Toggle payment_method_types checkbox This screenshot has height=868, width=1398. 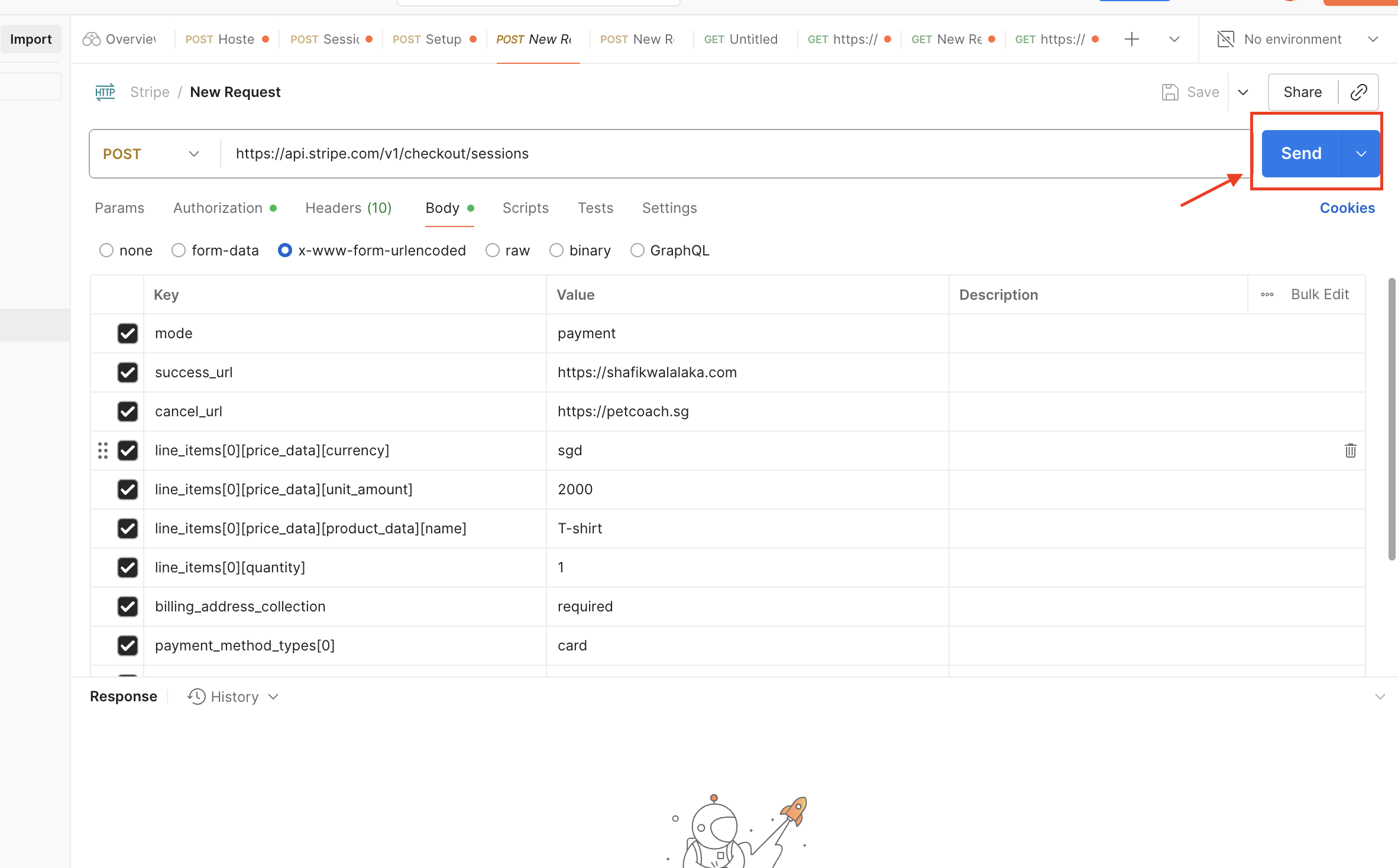coord(127,646)
